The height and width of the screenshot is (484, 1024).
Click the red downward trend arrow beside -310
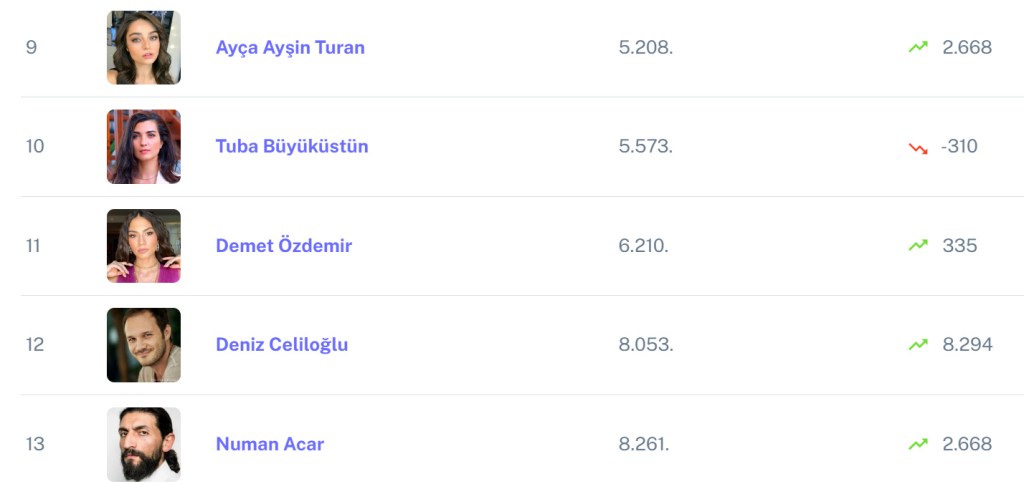pyautogui.click(x=918, y=147)
